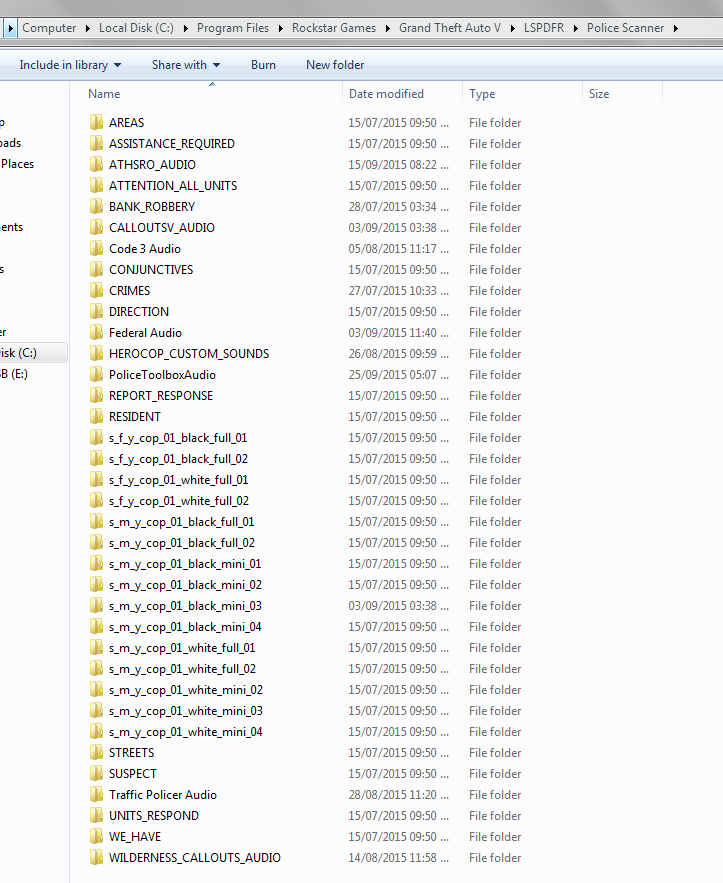Go up to LSPDFR breadcrumb
Viewport: 723px width, 883px height.
tap(543, 28)
